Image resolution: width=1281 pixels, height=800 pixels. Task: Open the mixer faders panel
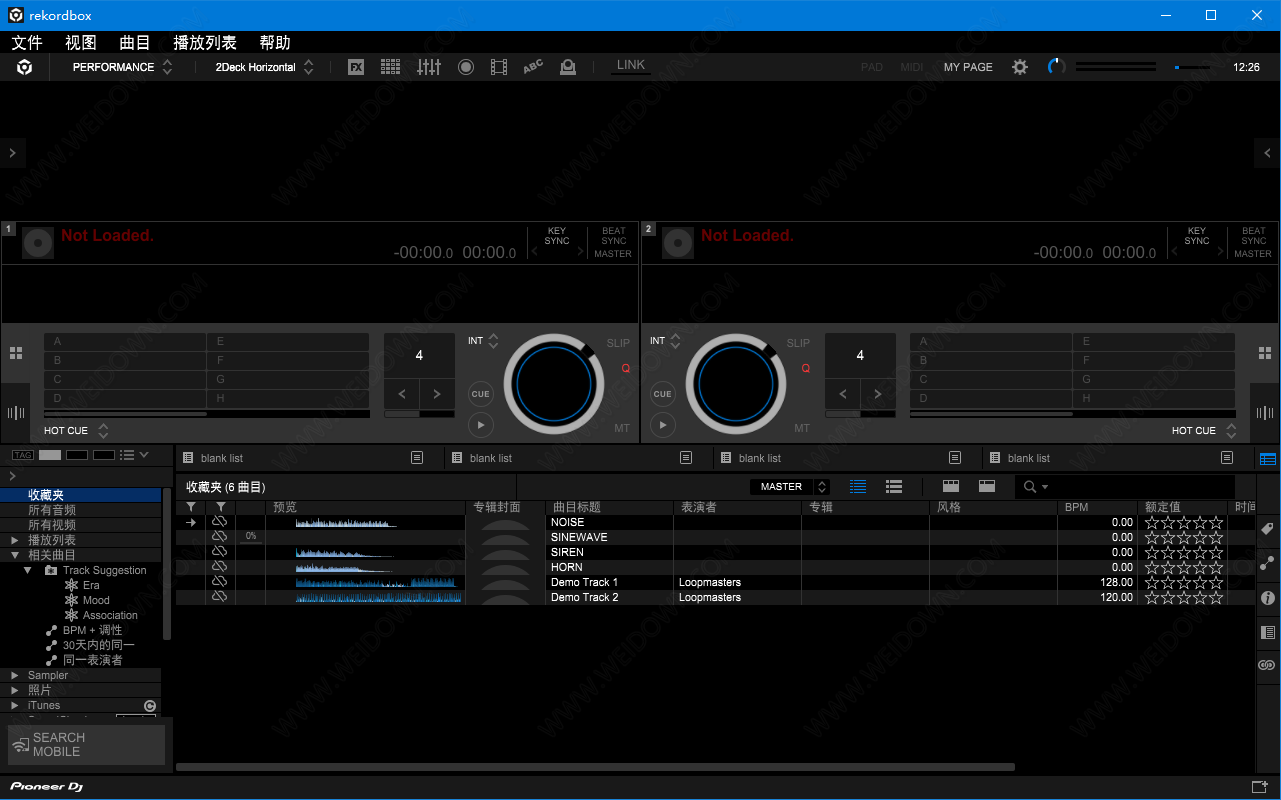(x=429, y=67)
